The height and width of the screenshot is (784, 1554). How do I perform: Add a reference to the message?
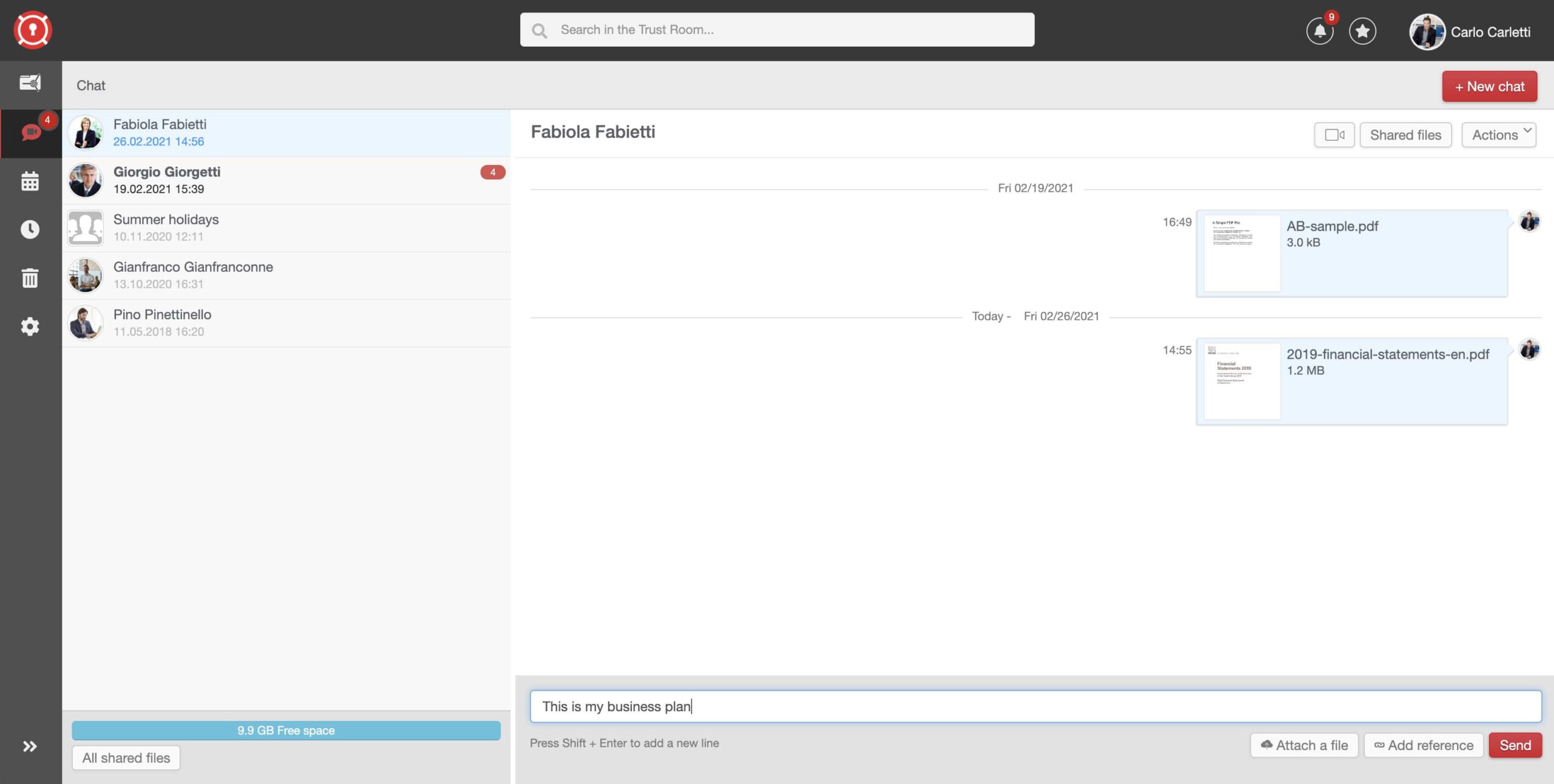(x=1423, y=745)
